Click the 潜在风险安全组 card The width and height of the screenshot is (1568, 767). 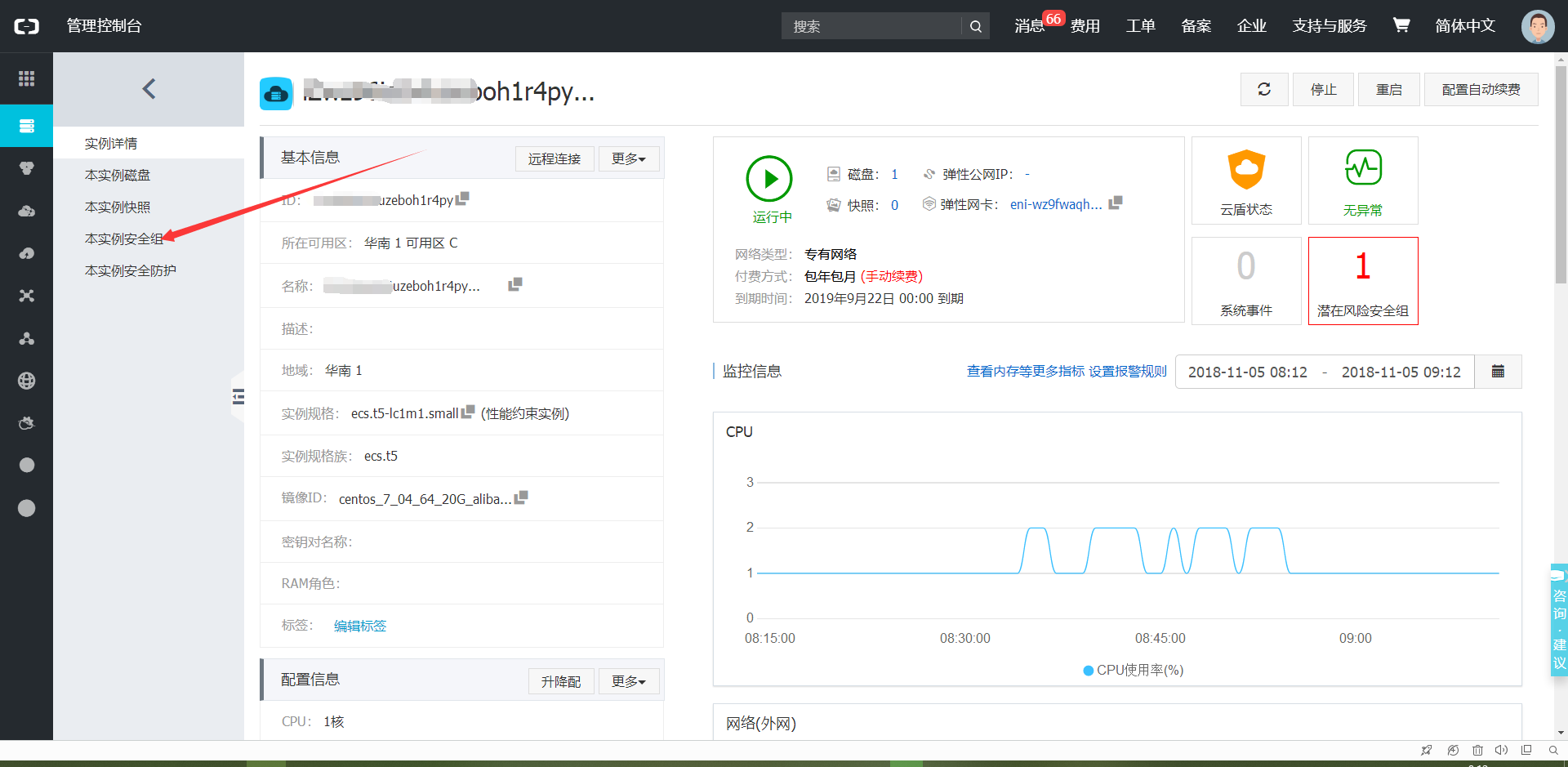1363,281
